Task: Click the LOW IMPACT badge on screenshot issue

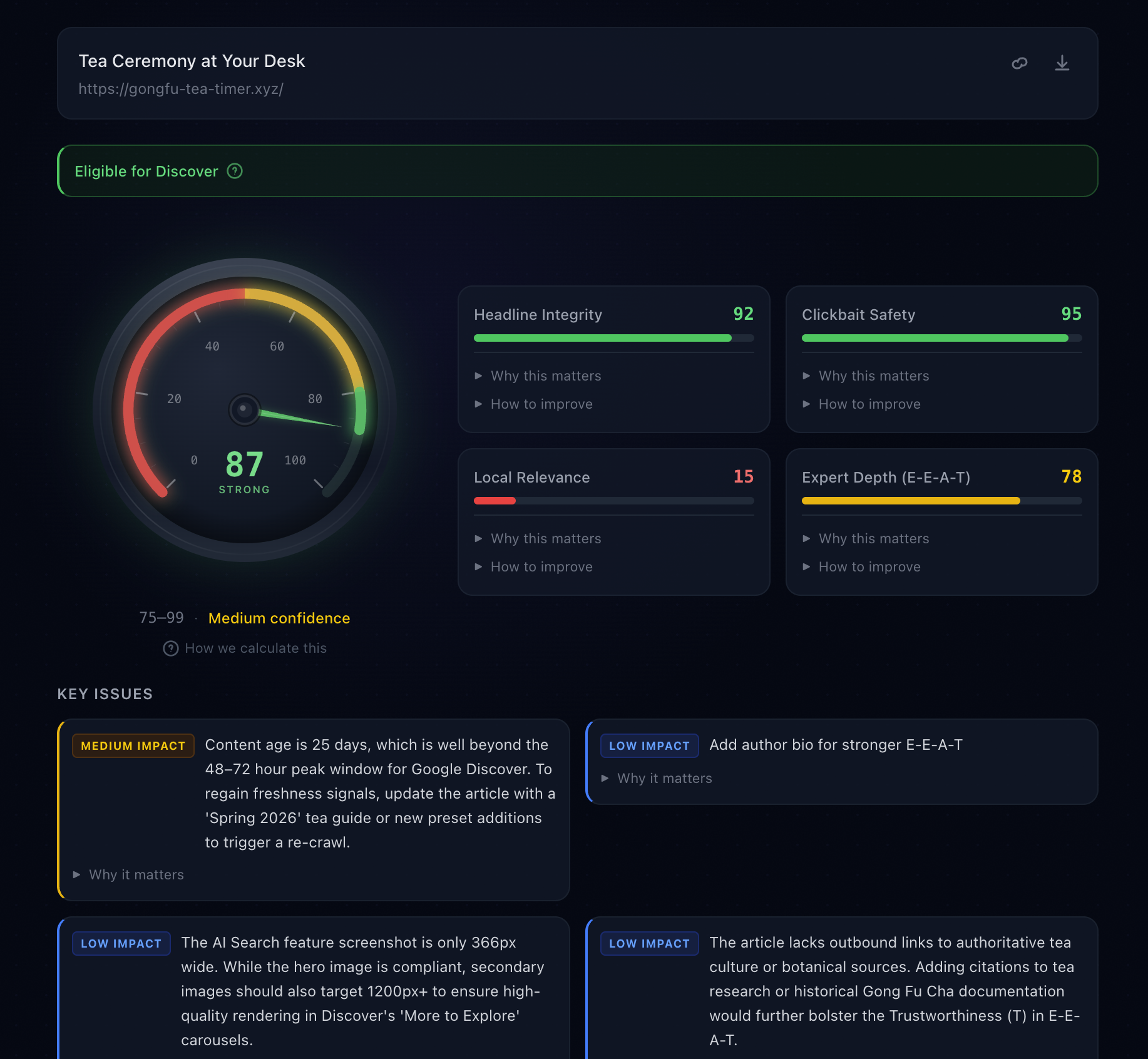Action: point(121,943)
